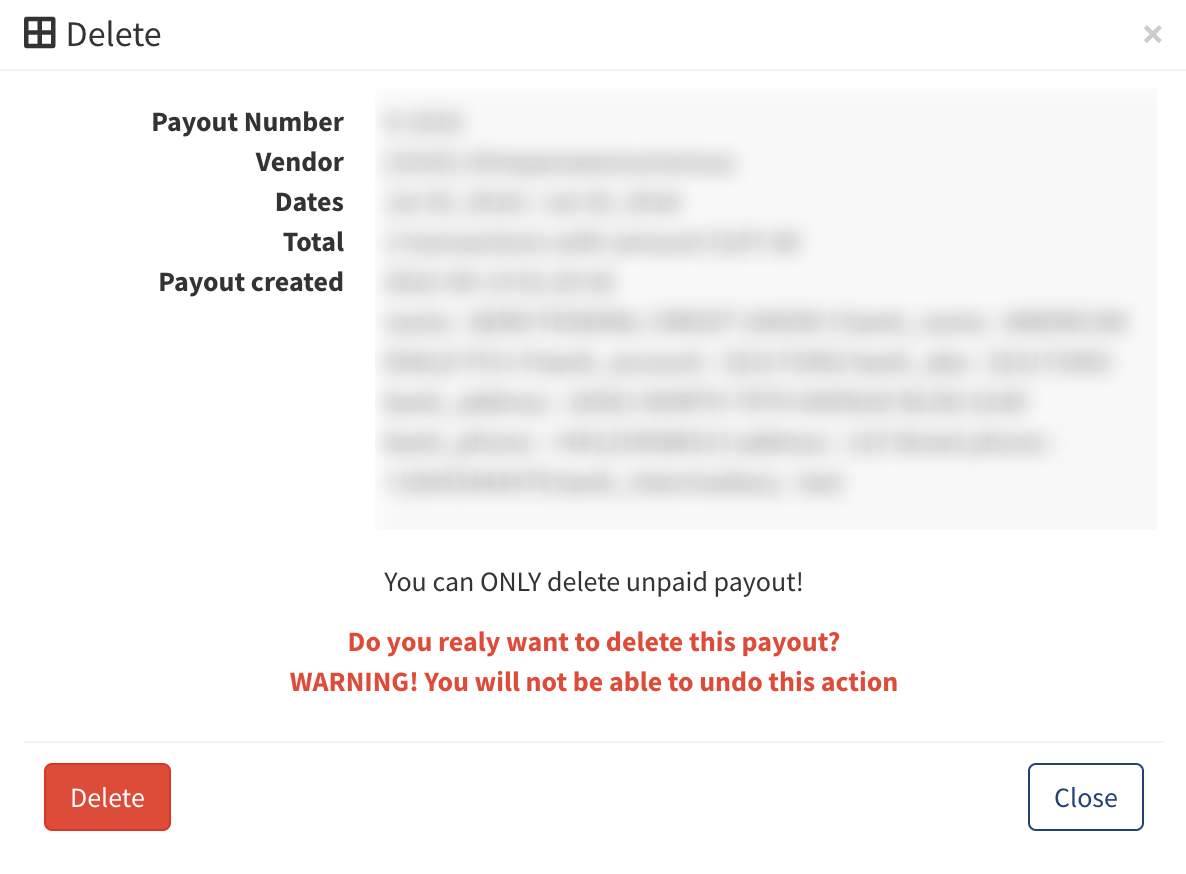
Task: Select the Payout created label
Action: (250, 282)
